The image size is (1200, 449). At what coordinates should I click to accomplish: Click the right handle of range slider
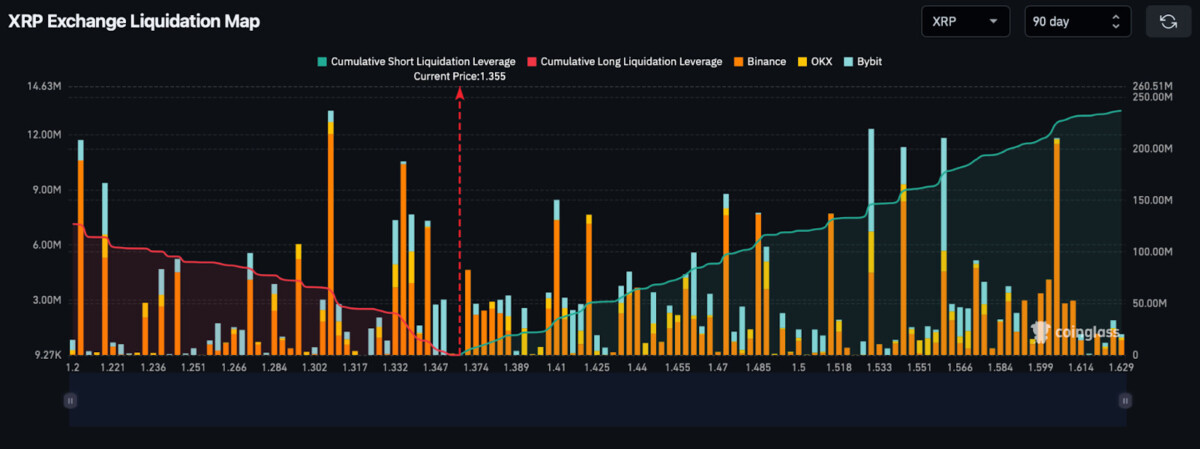pos(1125,400)
